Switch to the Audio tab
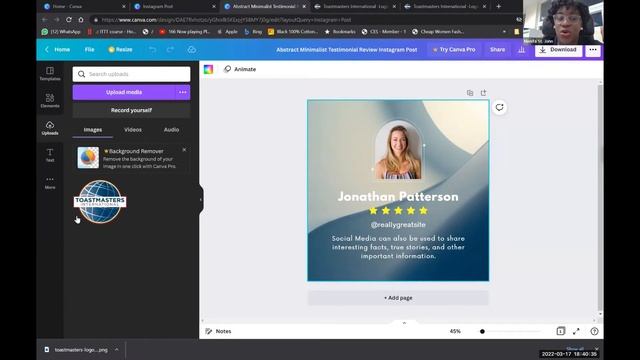 point(171,130)
